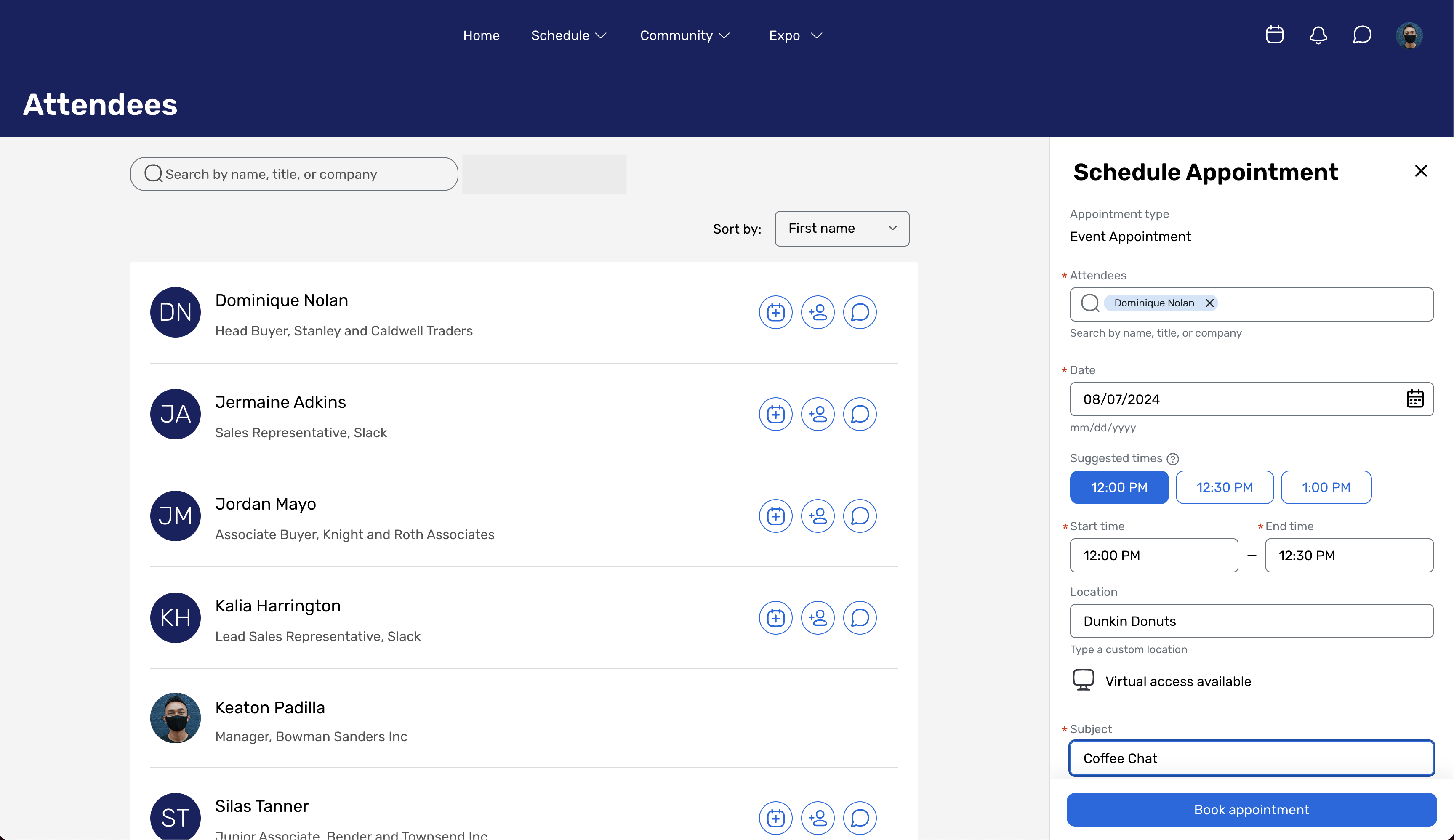Image resolution: width=1454 pixels, height=840 pixels.
Task: Click the attendees field search icon
Action: (1089, 303)
